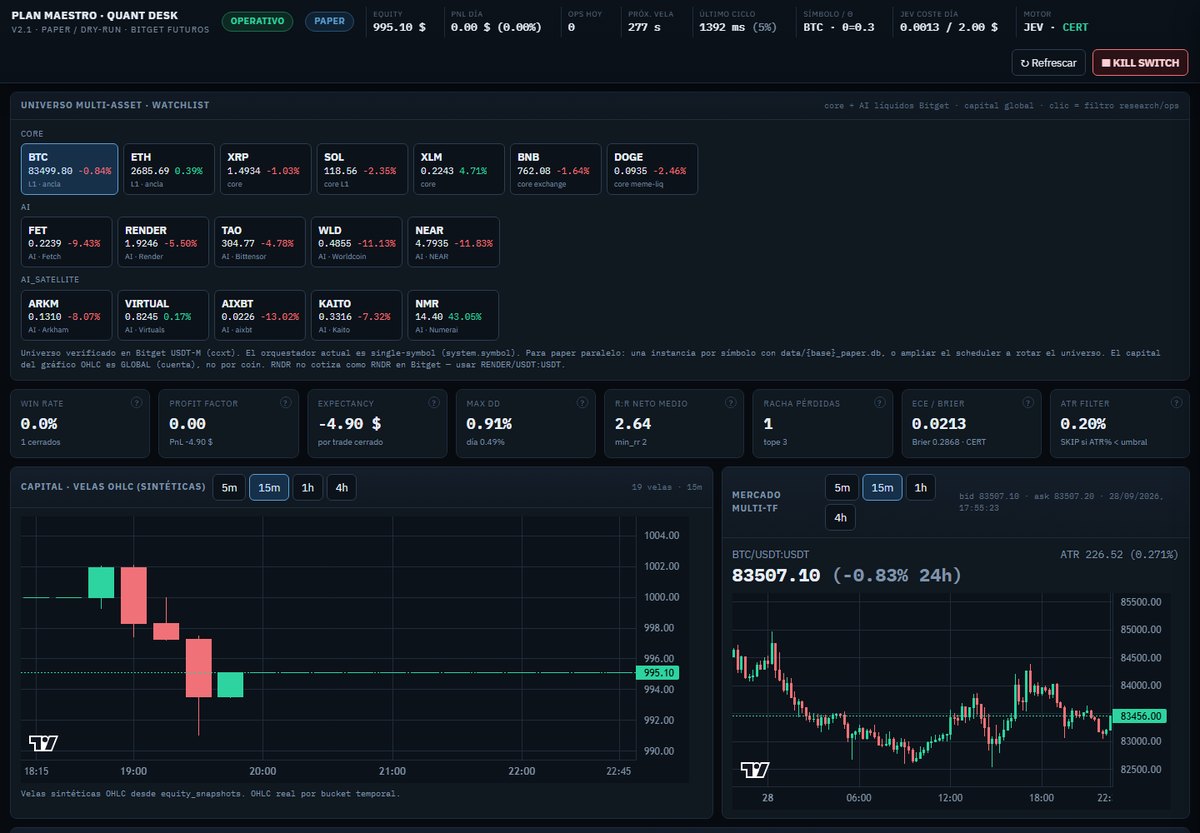The height and width of the screenshot is (833, 1200).
Task: Click the PAPER mode badge
Action: click(x=327, y=21)
